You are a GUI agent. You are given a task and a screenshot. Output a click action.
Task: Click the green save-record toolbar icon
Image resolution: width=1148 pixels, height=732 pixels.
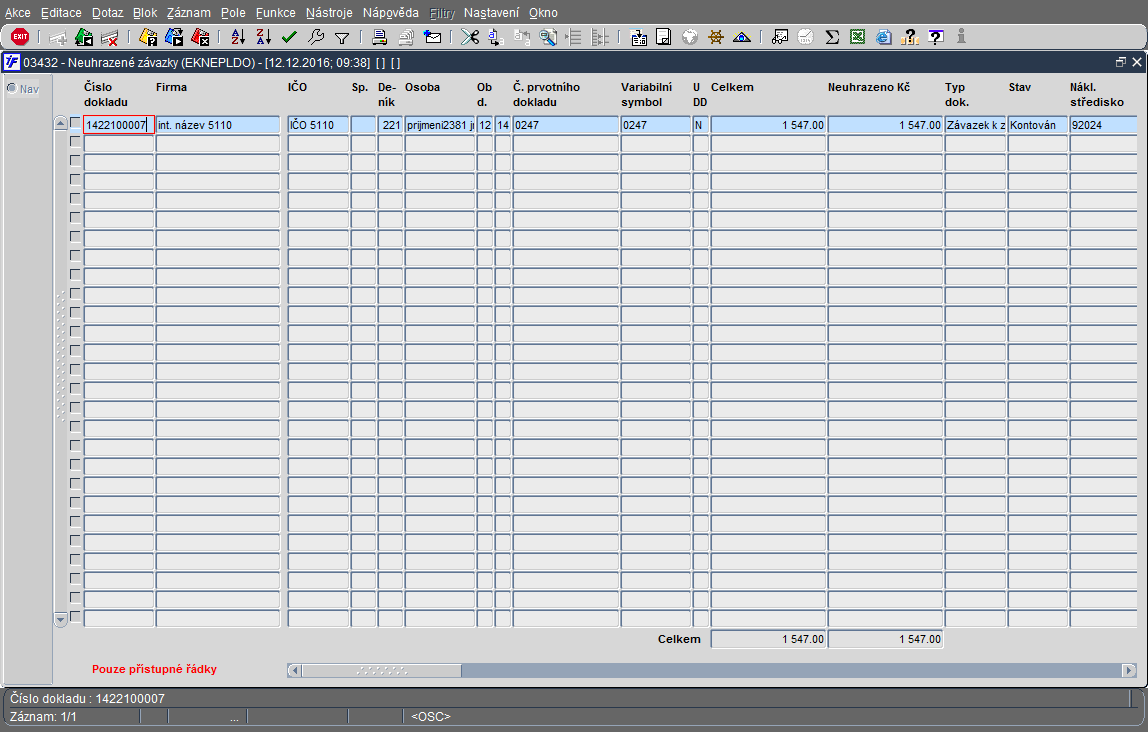coord(84,37)
